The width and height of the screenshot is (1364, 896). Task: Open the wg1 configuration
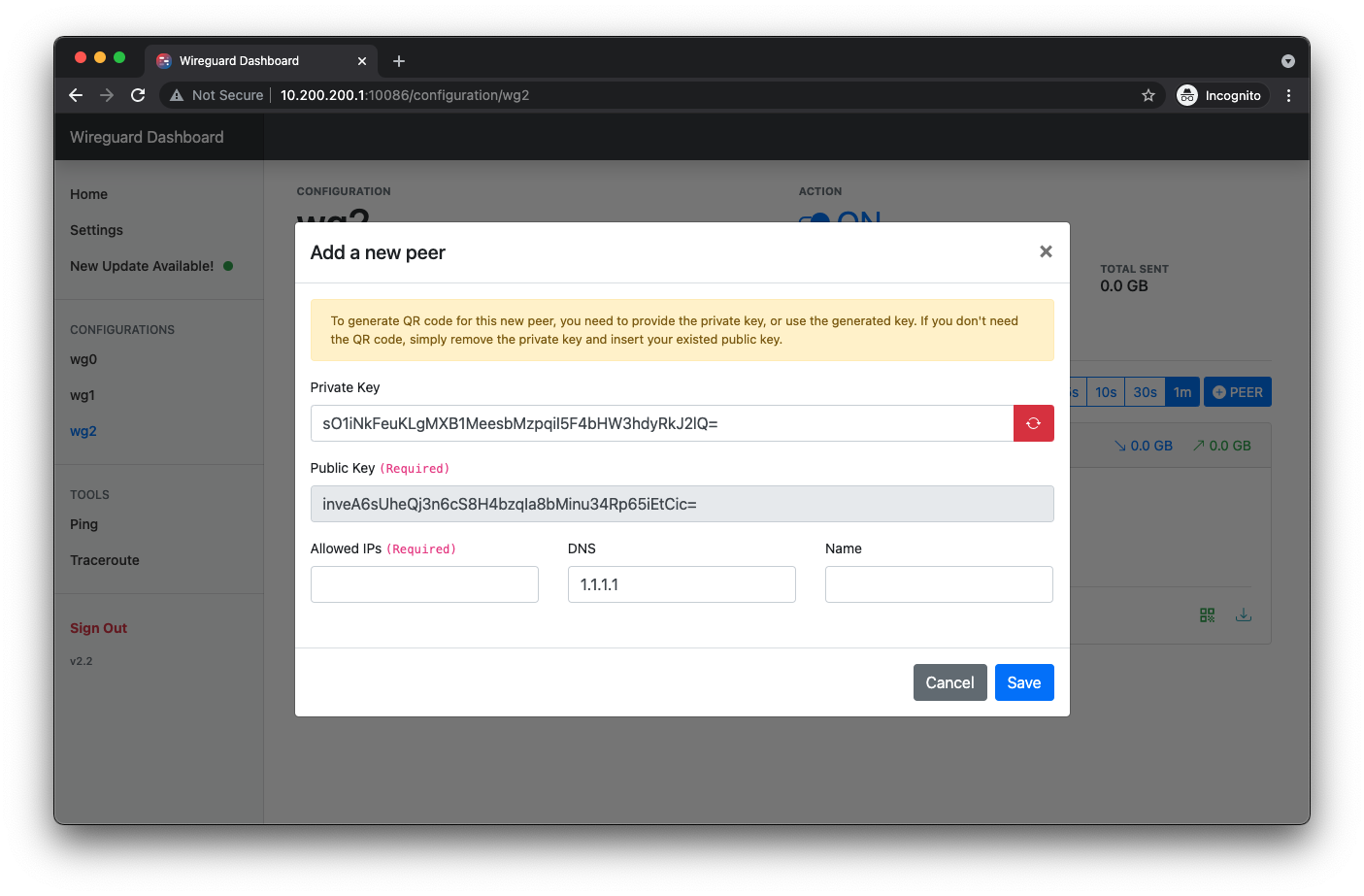pos(83,395)
